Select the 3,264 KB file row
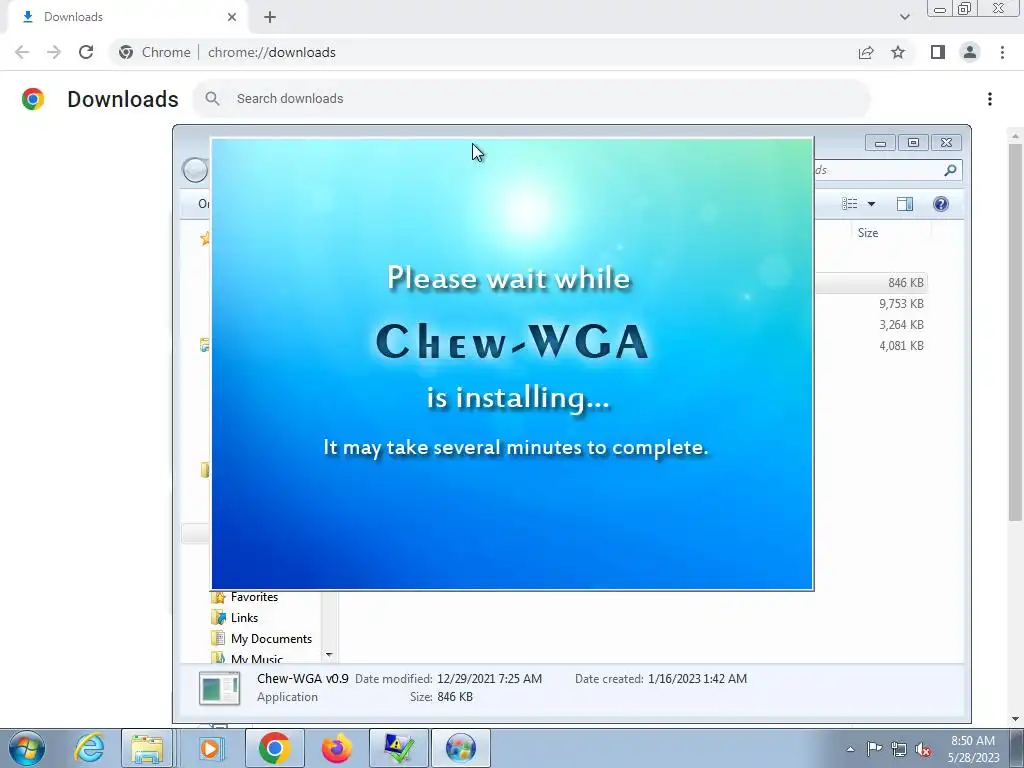This screenshot has height=768, width=1024. [x=870, y=325]
